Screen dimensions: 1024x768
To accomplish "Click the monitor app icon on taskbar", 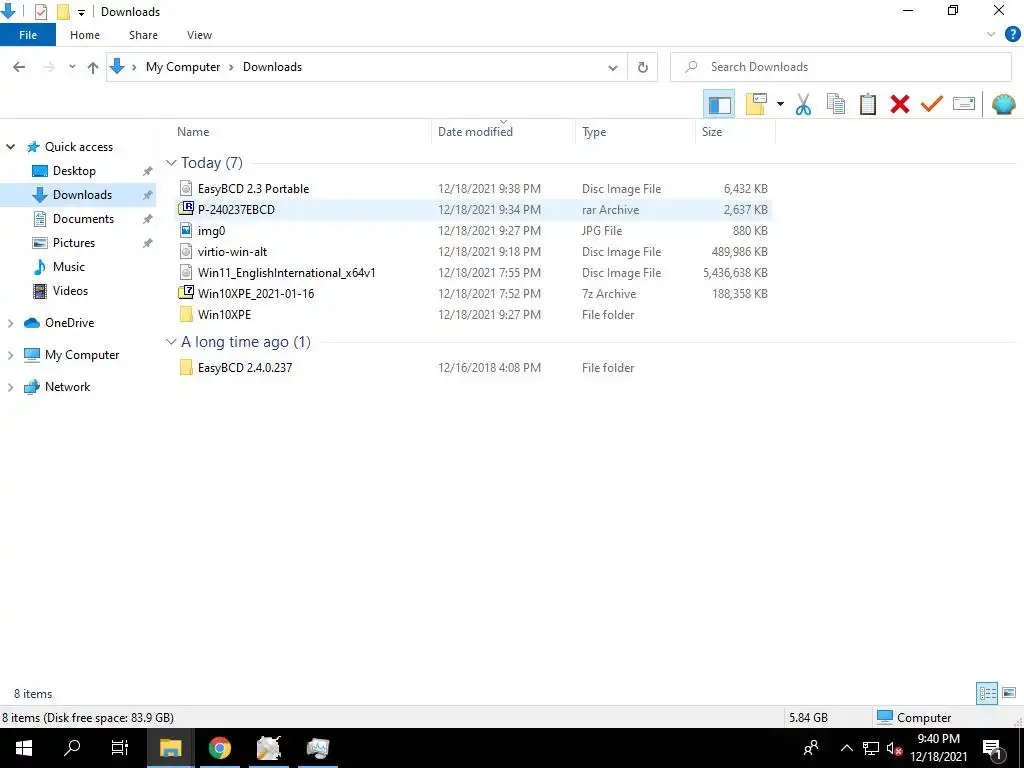I will [x=318, y=748].
